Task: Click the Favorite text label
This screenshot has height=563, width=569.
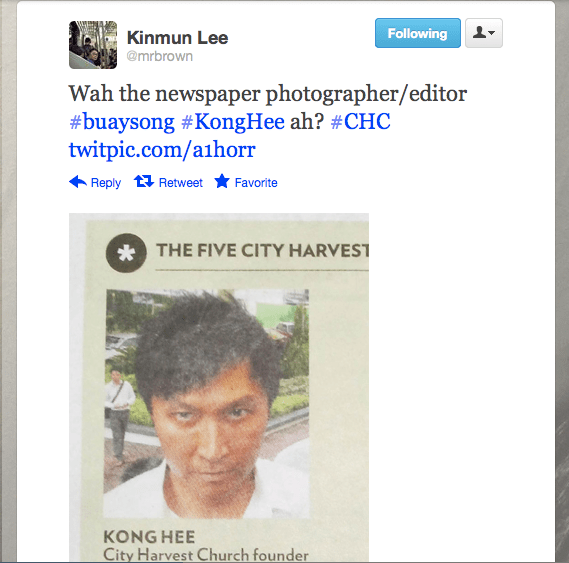Action: click(x=256, y=183)
